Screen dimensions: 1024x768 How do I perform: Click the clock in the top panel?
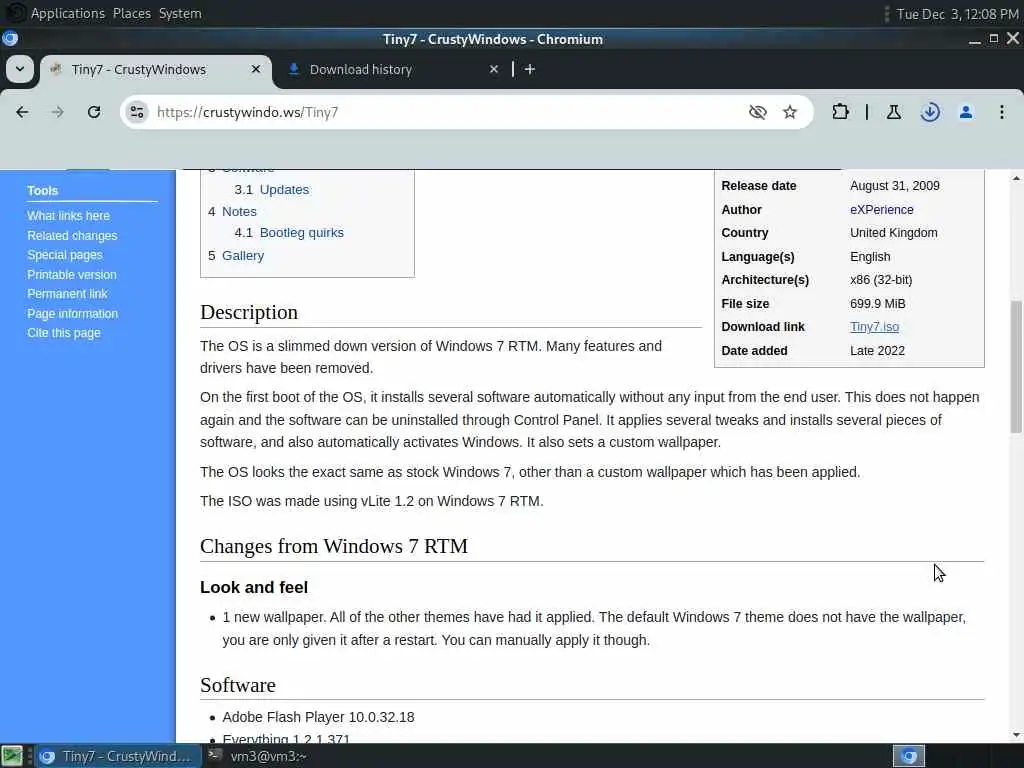(x=957, y=14)
